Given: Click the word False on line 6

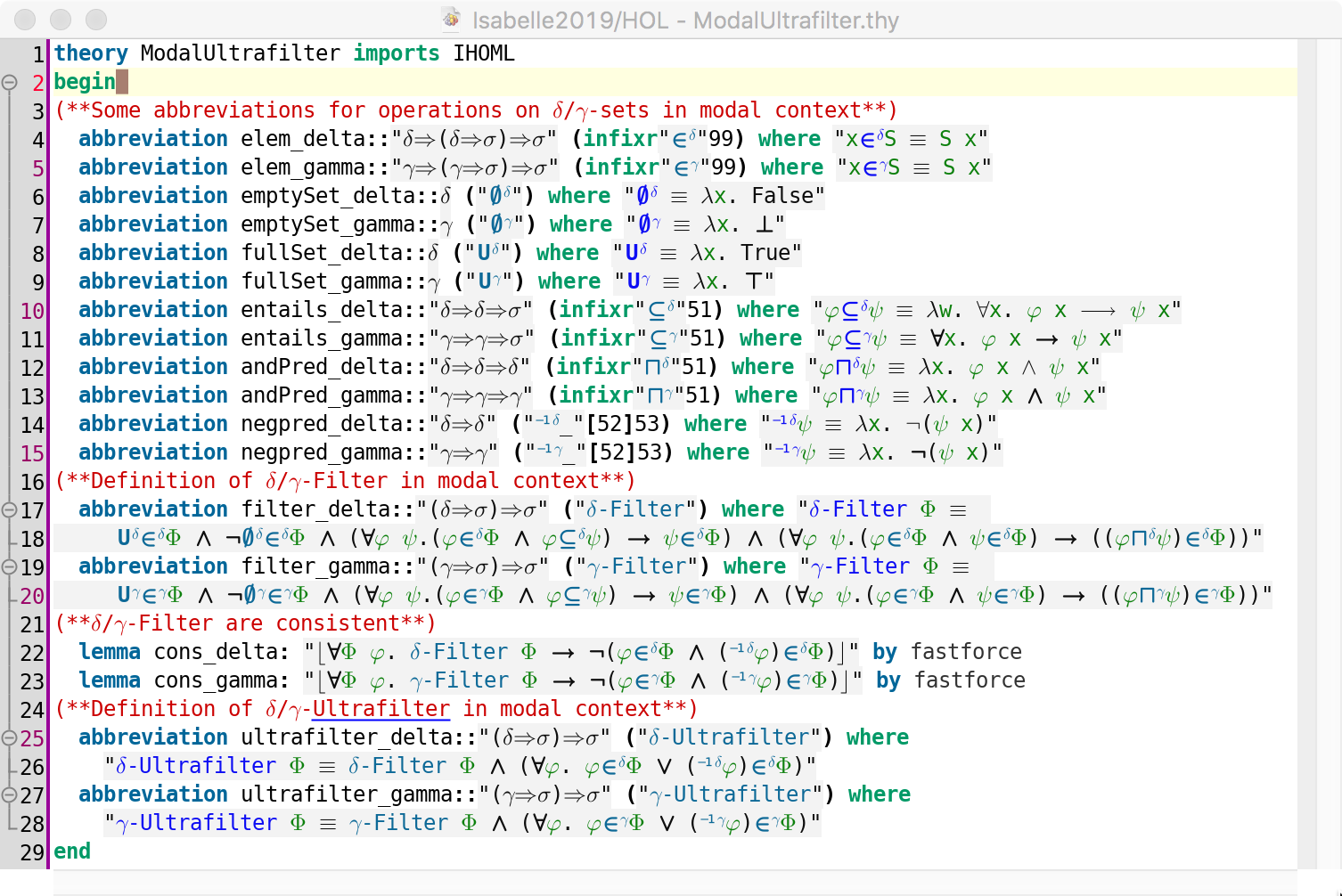Looking at the screenshot, I should pyautogui.click(x=782, y=196).
